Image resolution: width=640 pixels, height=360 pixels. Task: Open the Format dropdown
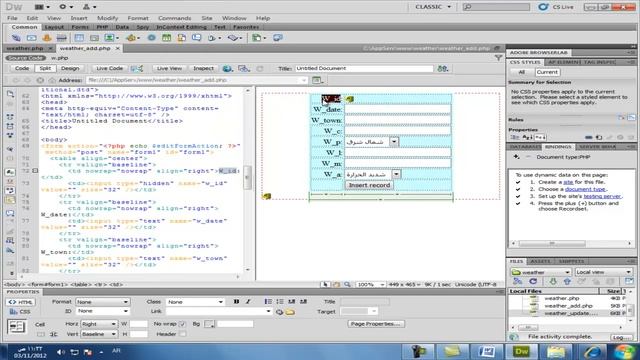(102, 302)
